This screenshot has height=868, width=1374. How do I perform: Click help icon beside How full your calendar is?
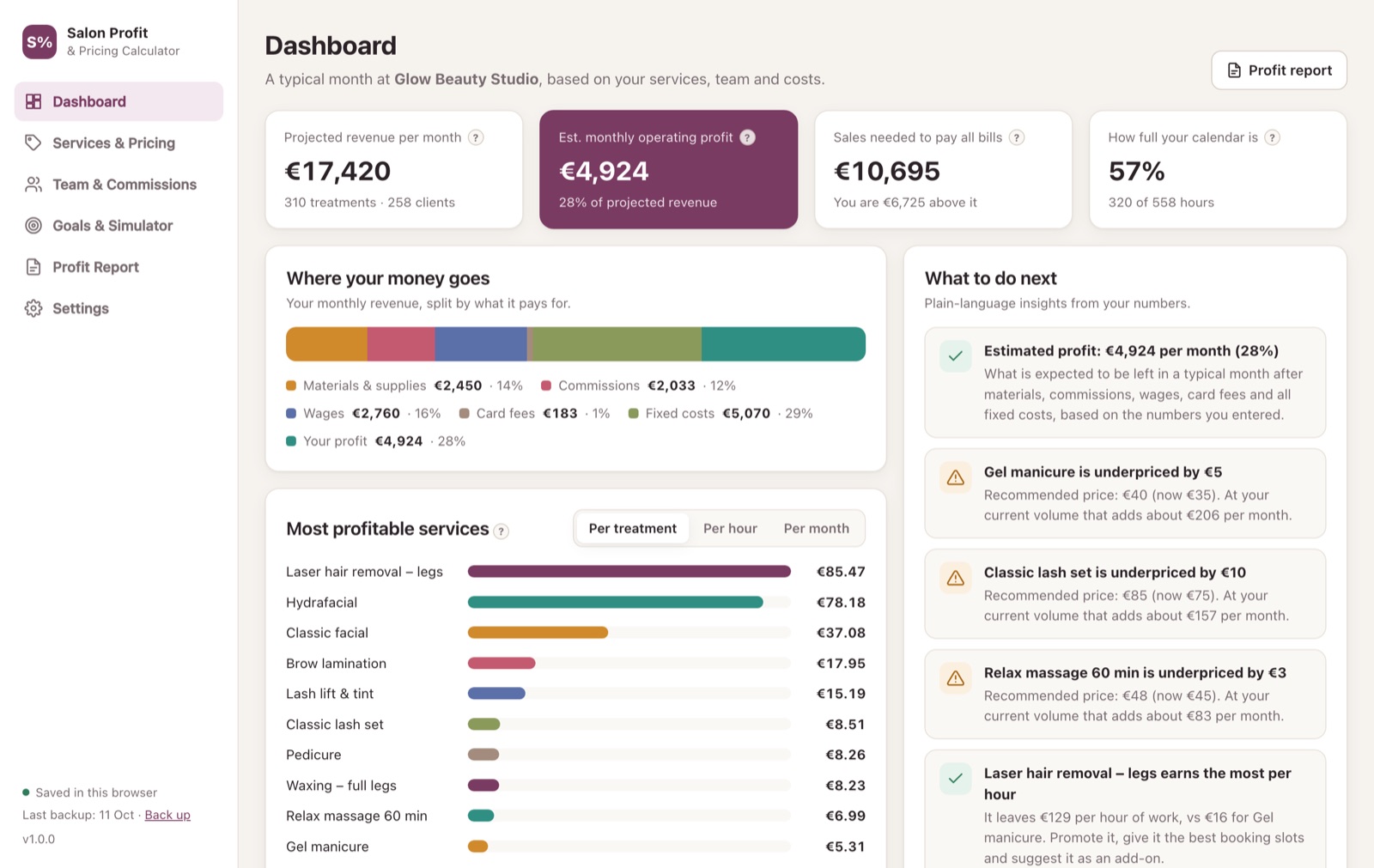[1273, 137]
